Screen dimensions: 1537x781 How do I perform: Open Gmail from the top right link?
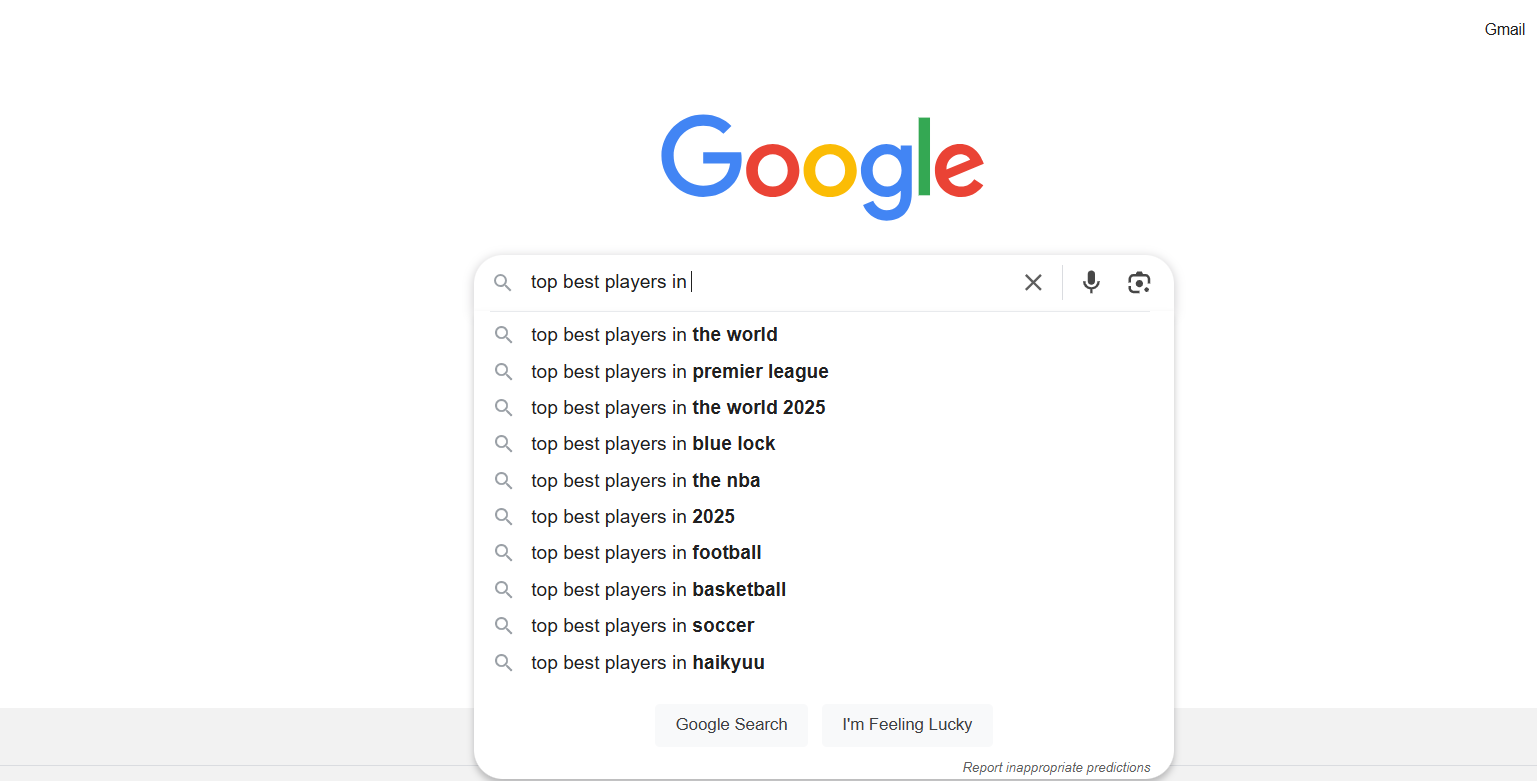pos(1504,29)
